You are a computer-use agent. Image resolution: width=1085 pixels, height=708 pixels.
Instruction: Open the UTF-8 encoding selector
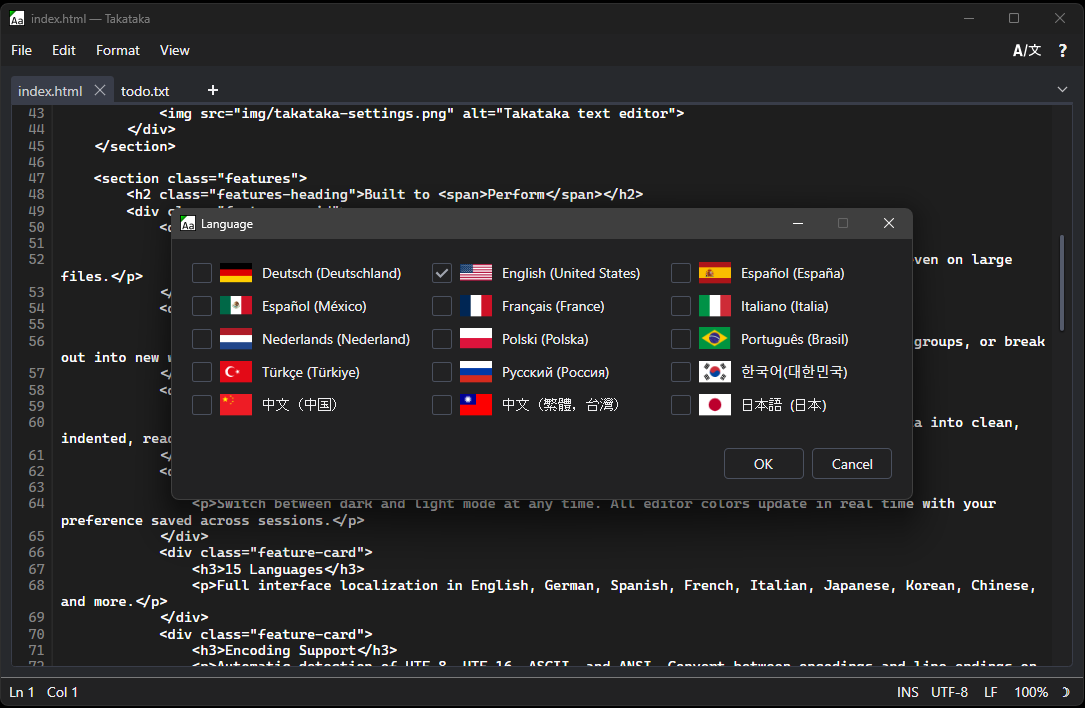click(949, 692)
